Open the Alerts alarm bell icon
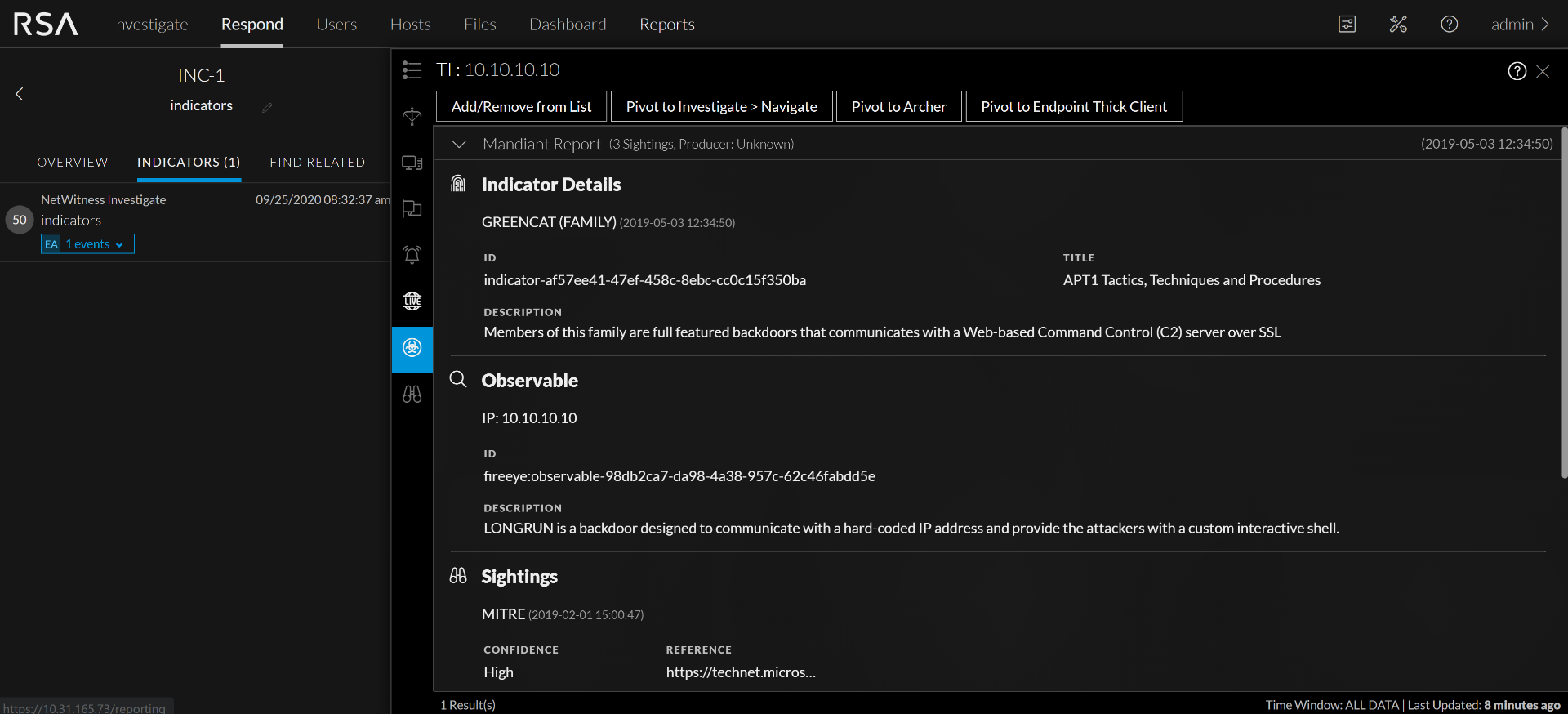 coord(412,255)
